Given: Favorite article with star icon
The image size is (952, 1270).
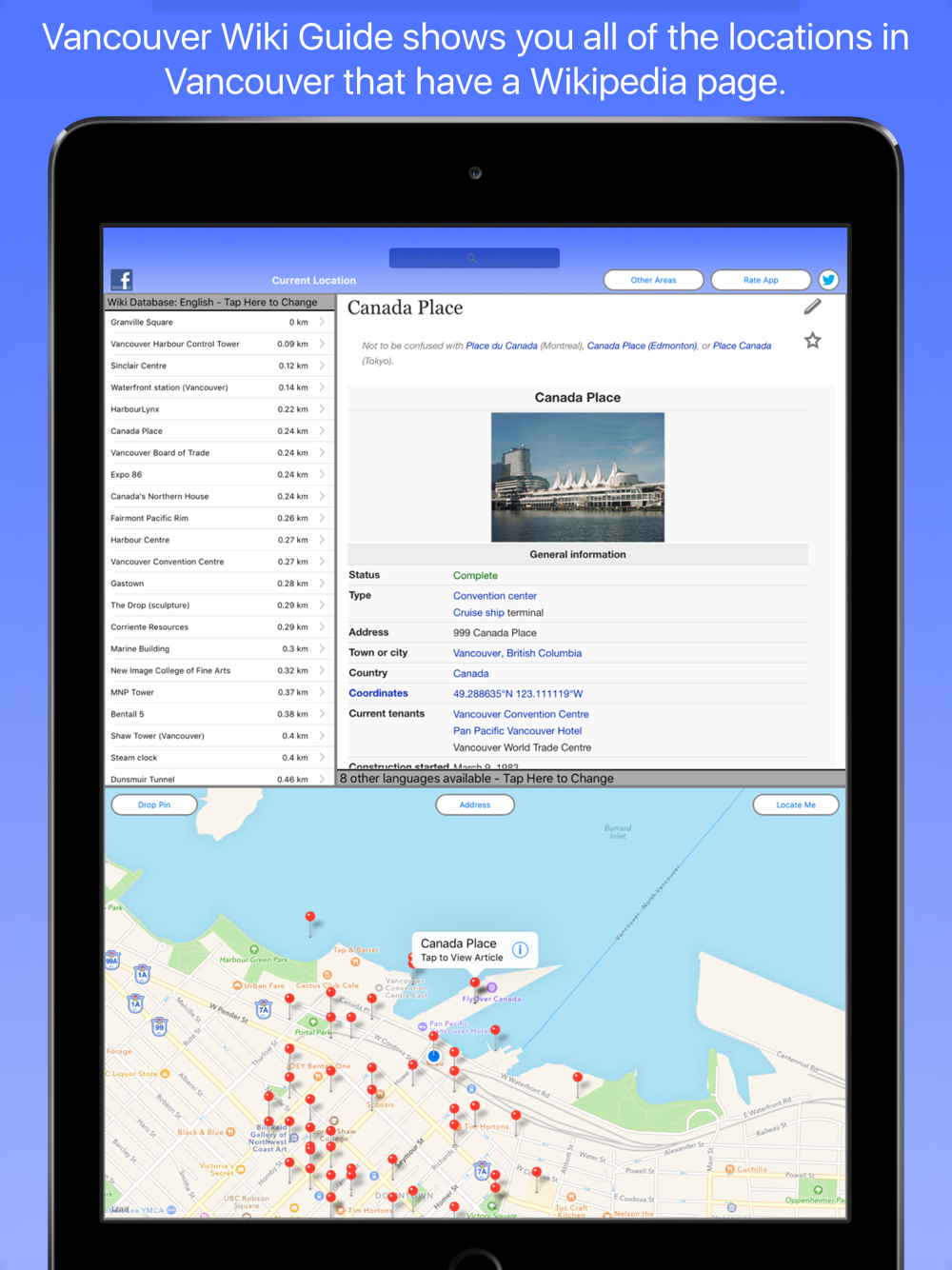Looking at the screenshot, I should [812, 340].
